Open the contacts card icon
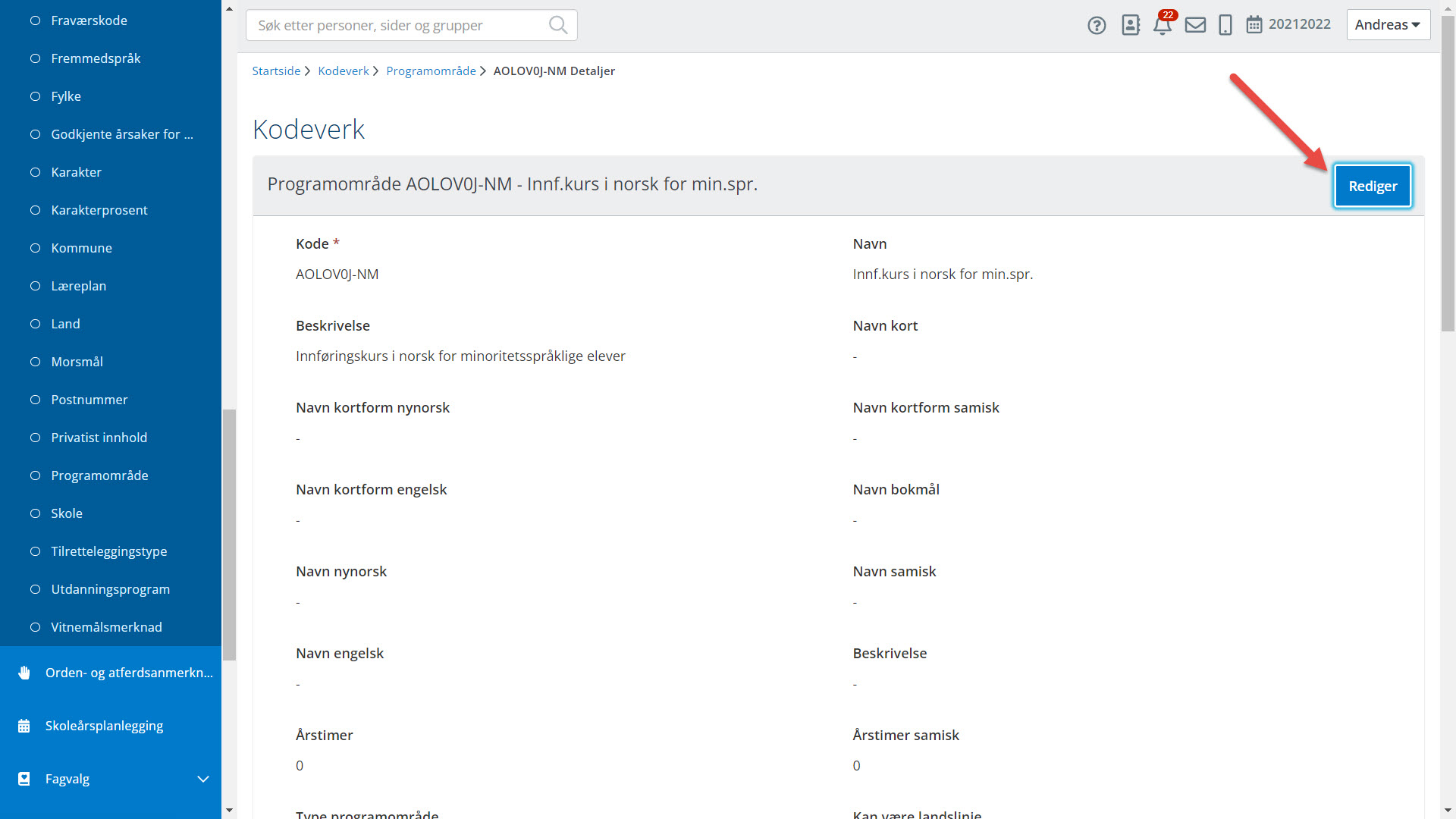 (1131, 25)
